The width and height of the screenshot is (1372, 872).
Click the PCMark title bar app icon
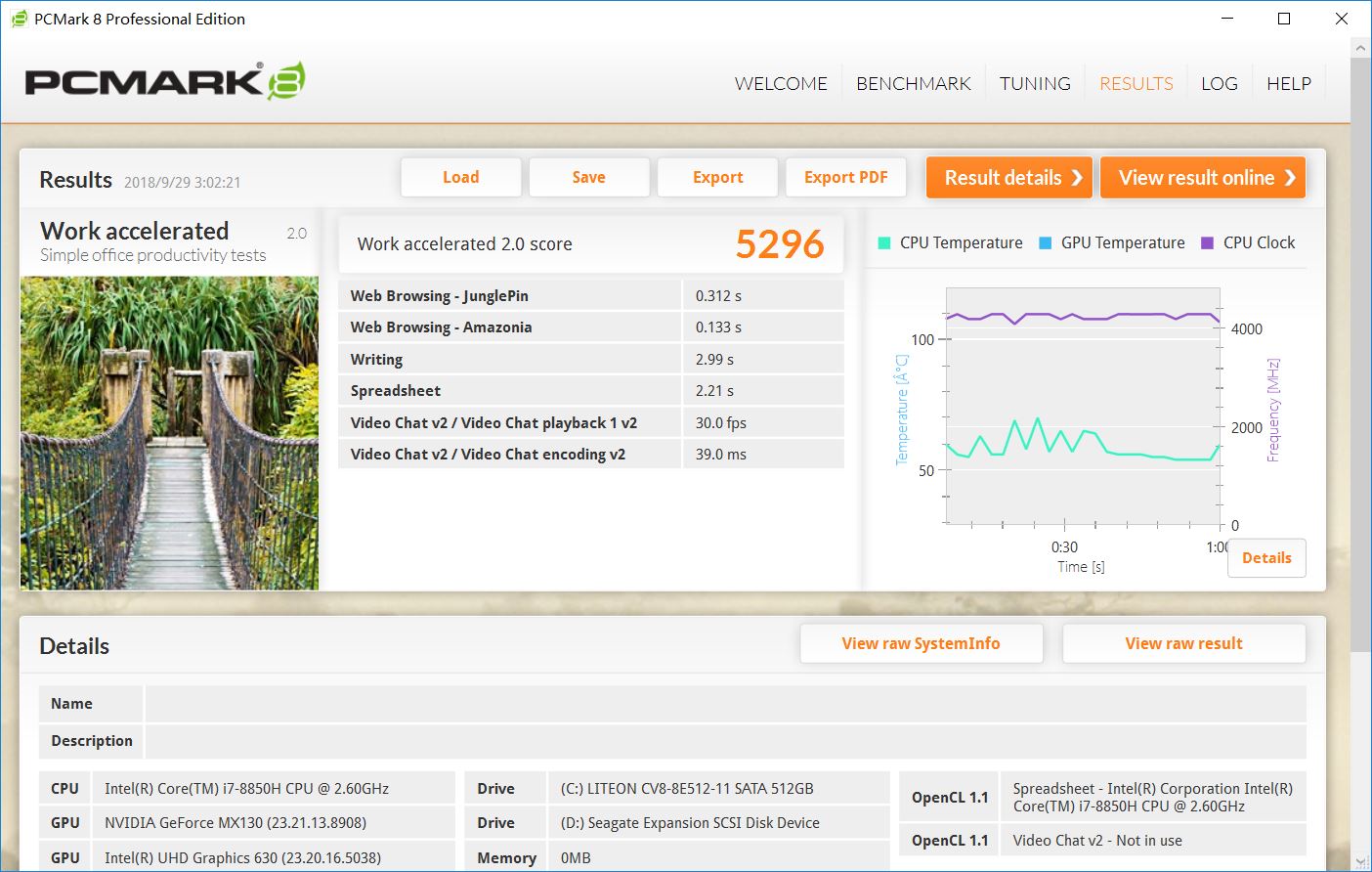pyautogui.click(x=20, y=19)
